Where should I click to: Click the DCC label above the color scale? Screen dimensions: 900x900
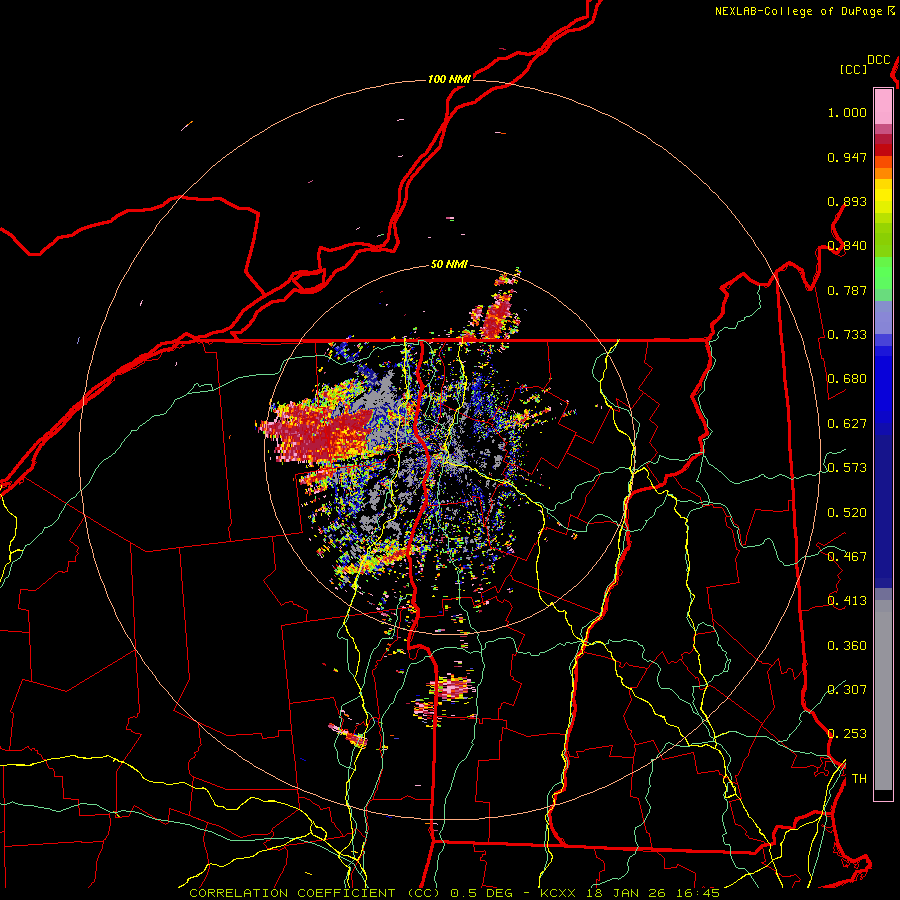(879, 60)
